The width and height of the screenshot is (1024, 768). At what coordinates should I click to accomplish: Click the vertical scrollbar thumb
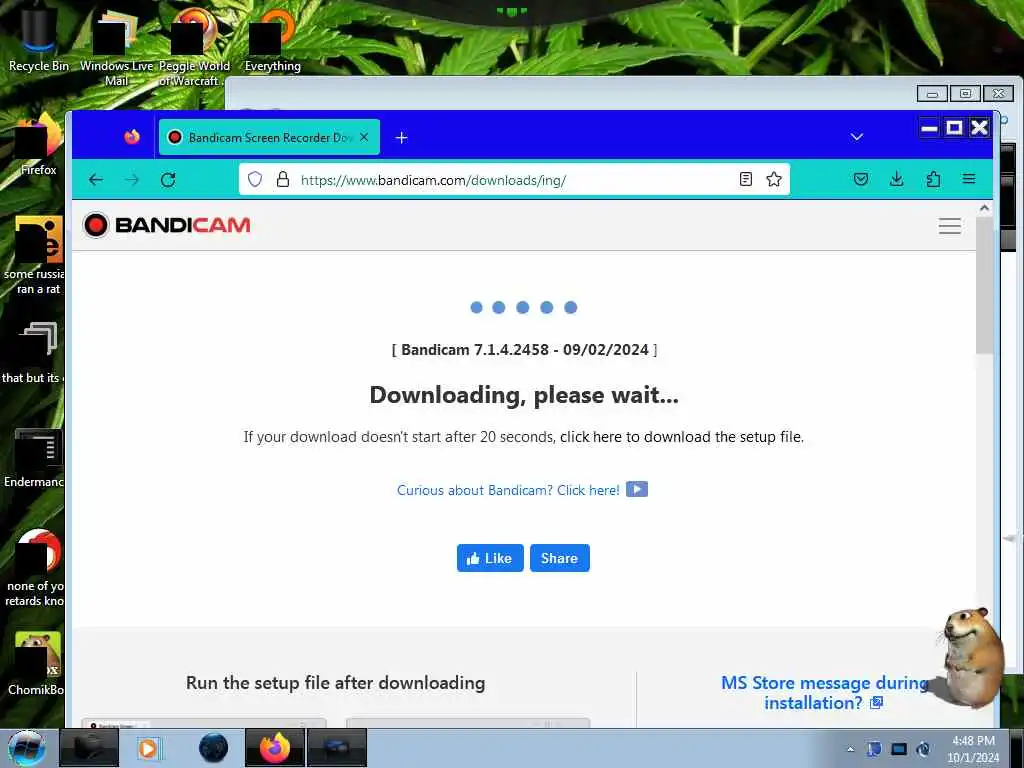point(984,286)
